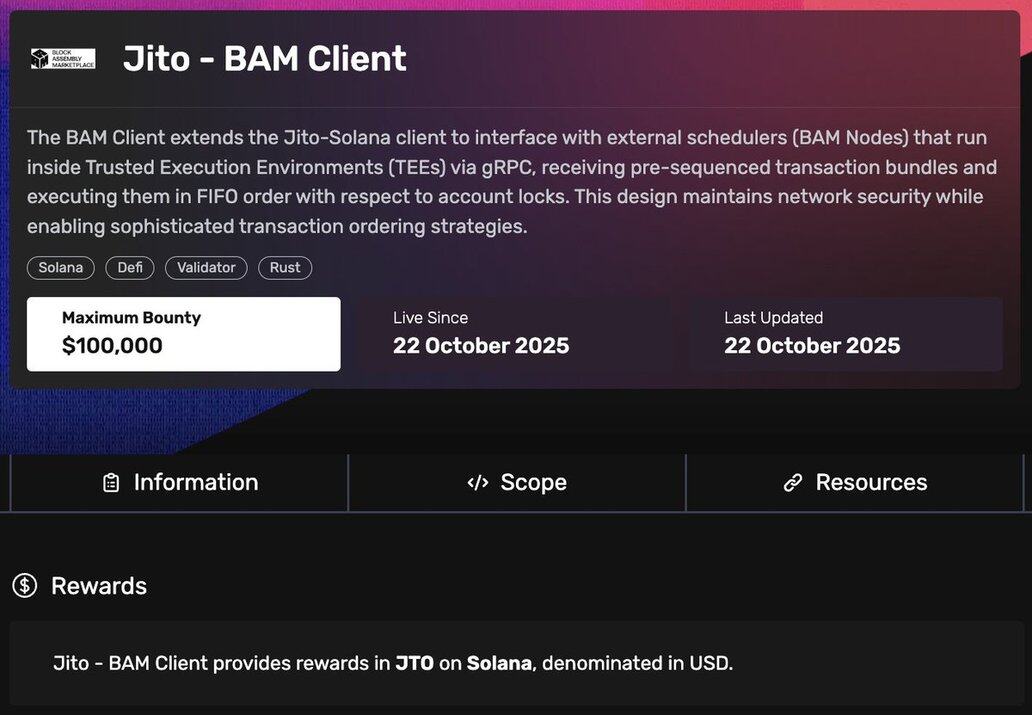Click the dollar coin icon beside Rewards
This screenshot has height=715, width=1032.
pos(25,586)
